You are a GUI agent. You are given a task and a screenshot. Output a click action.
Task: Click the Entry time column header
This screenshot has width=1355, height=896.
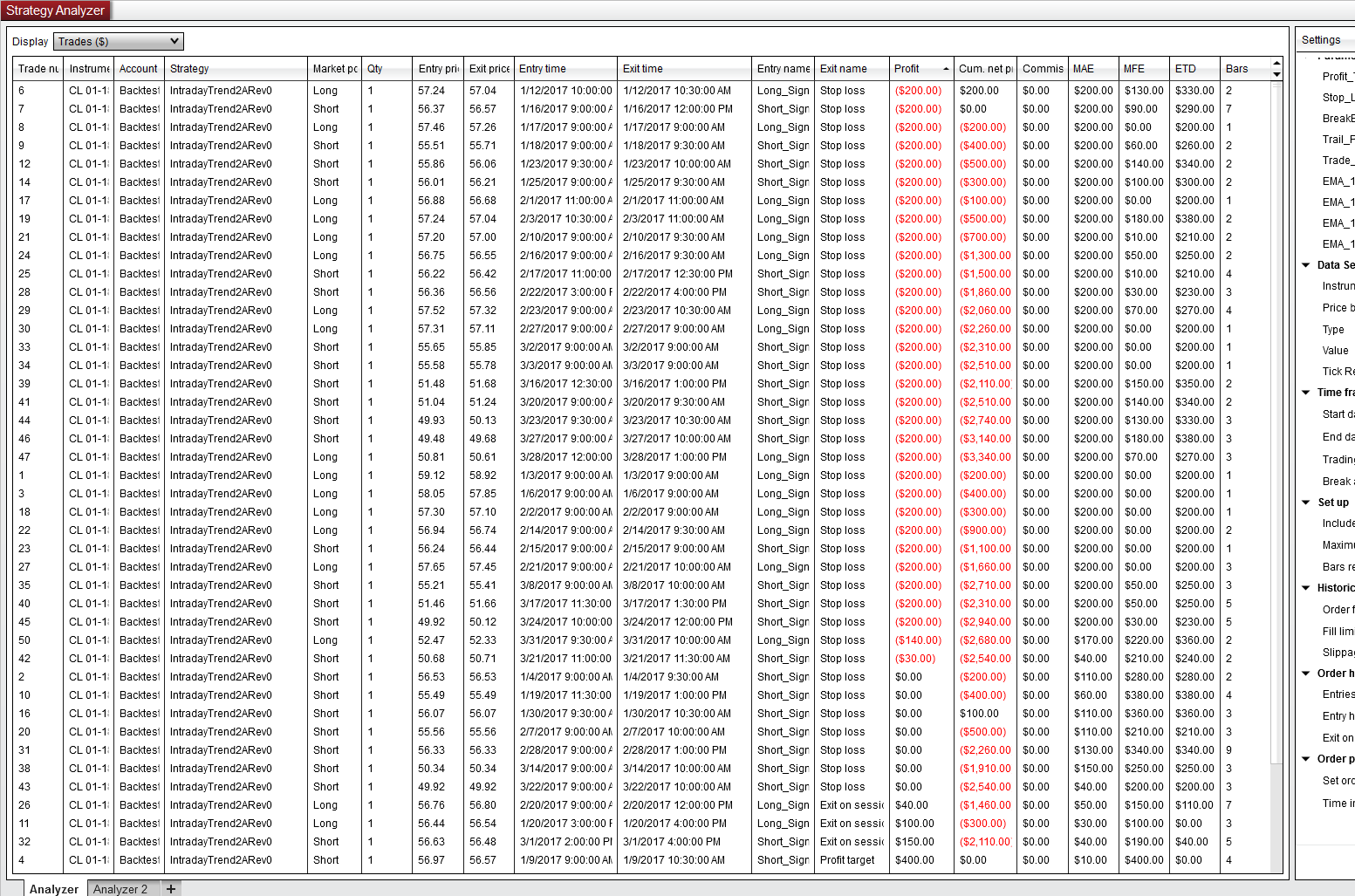(565, 68)
